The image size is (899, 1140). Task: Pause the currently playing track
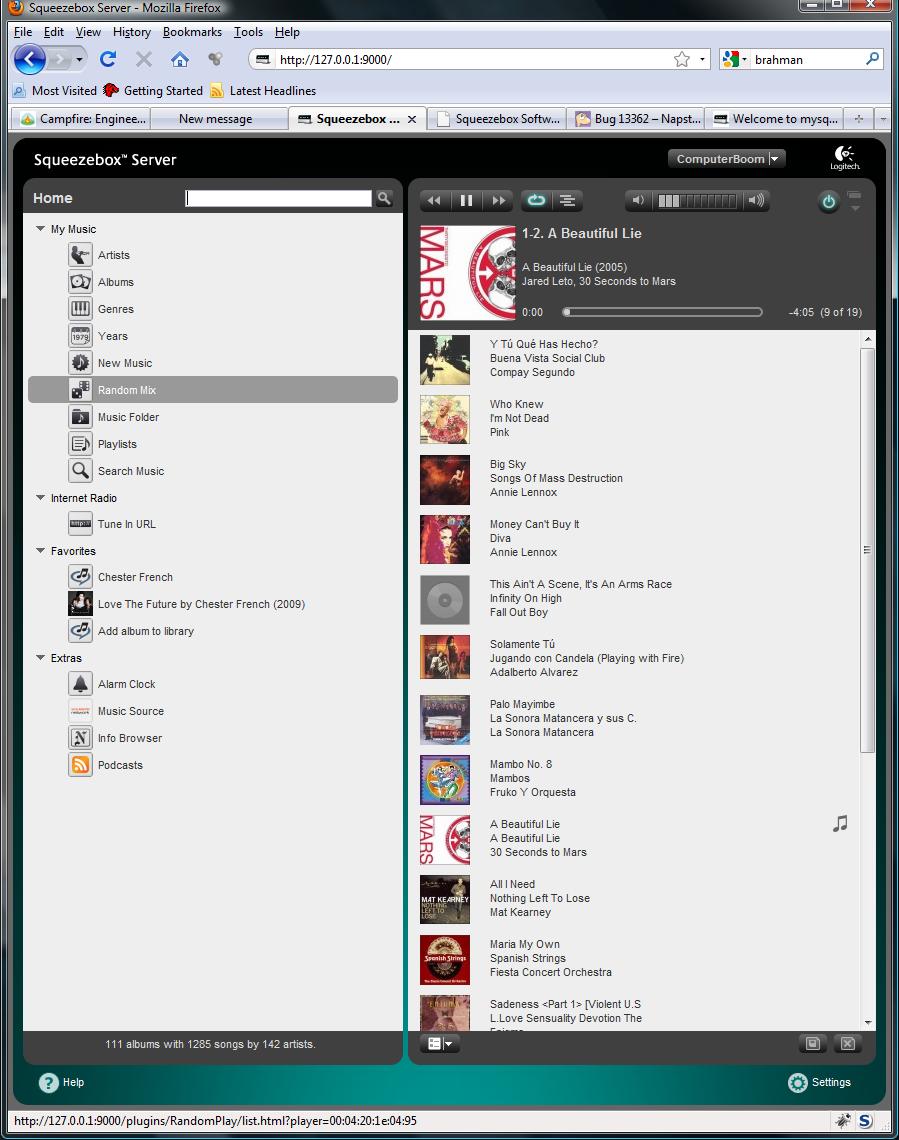click(x=466, y=201)
